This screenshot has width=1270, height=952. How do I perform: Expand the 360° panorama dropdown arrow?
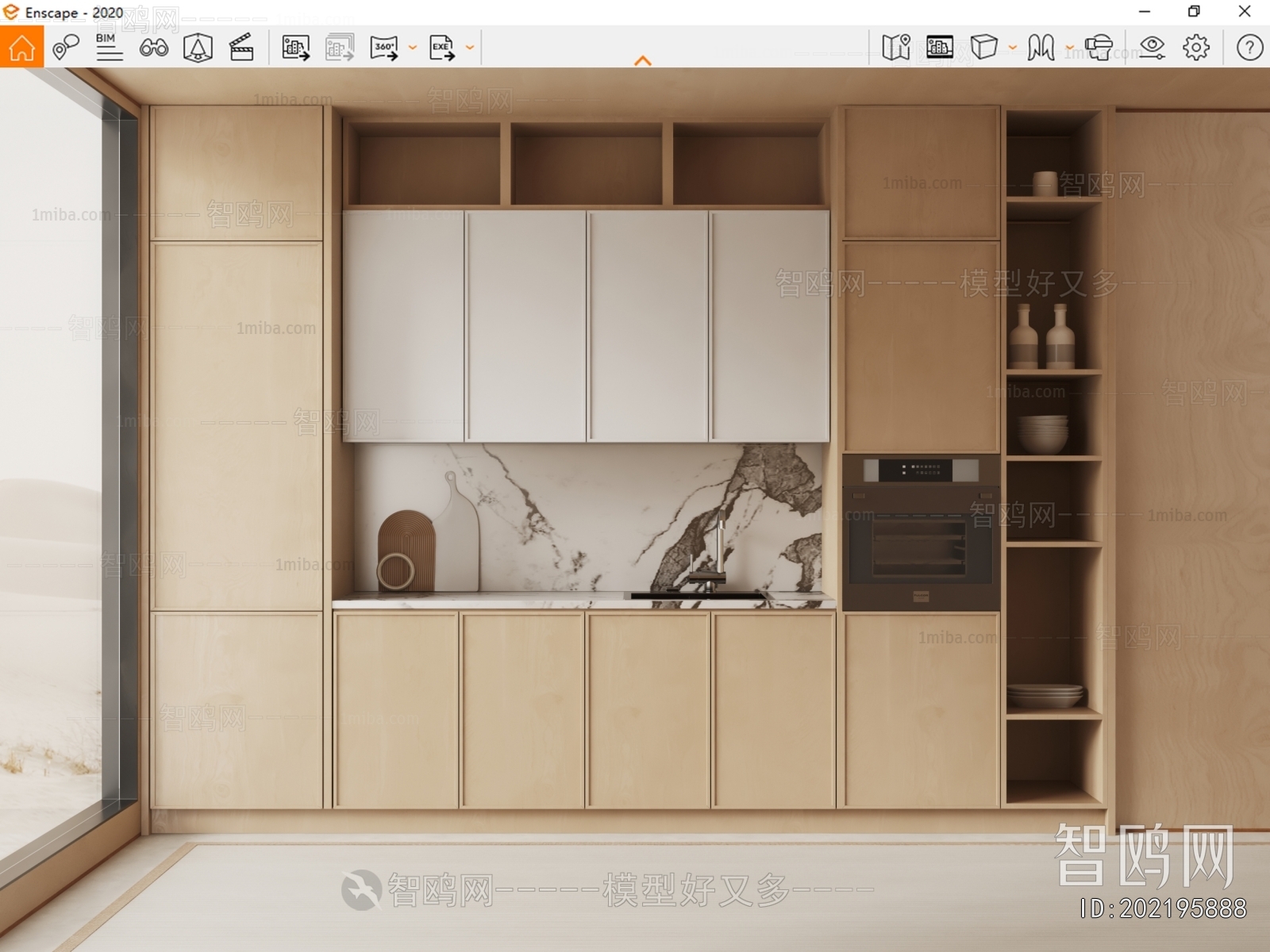[413, 48]
